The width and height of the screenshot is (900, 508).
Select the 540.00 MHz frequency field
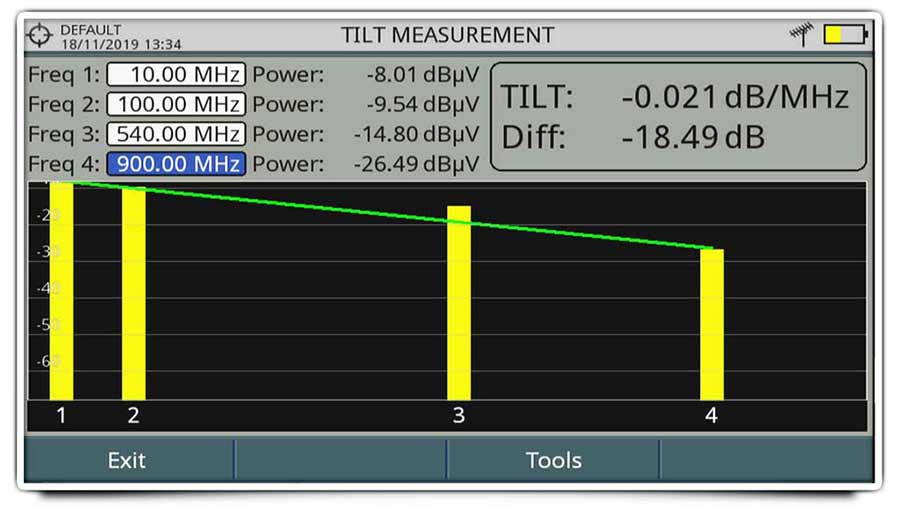click(176, 134)
